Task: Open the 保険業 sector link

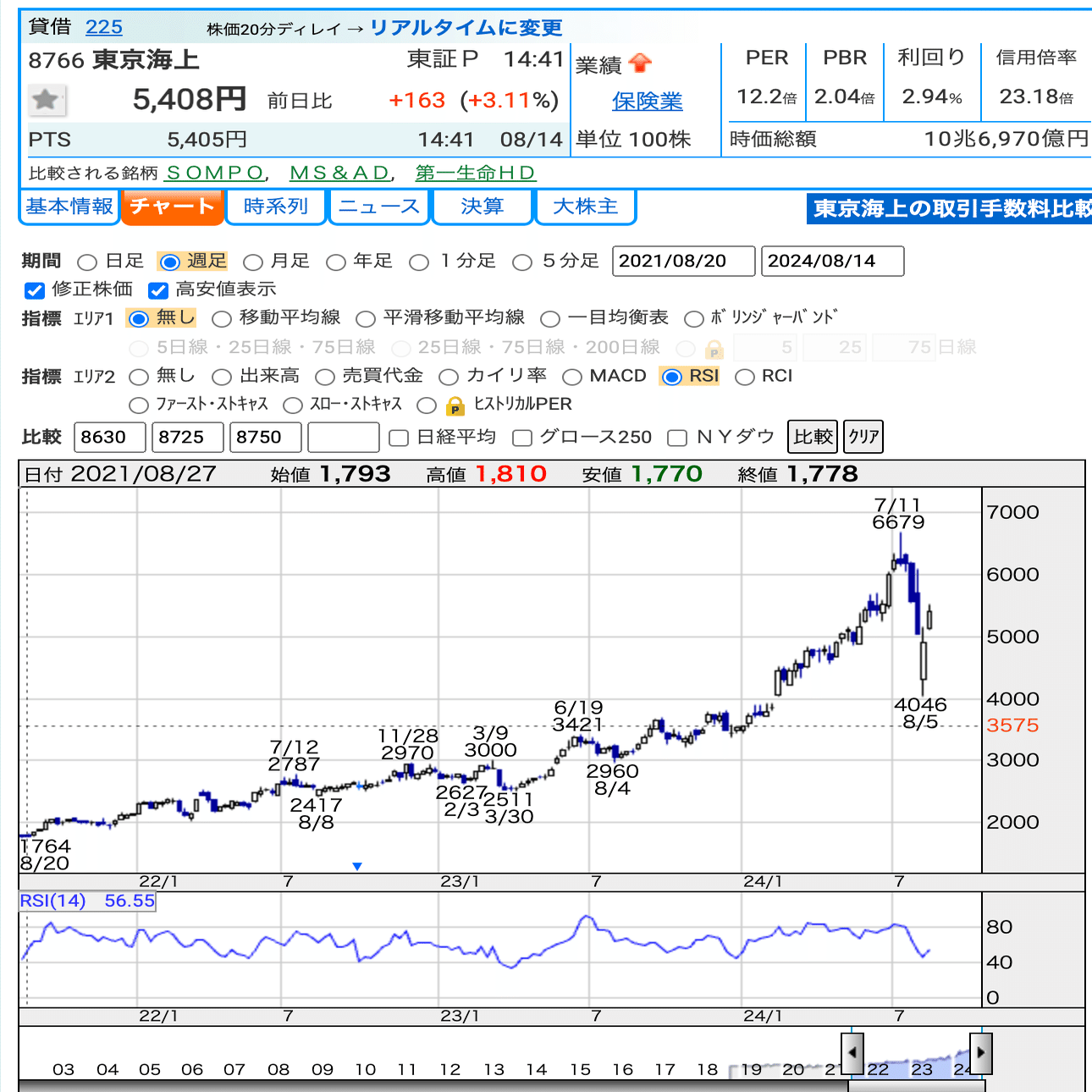Action: [x=648, y=102]
